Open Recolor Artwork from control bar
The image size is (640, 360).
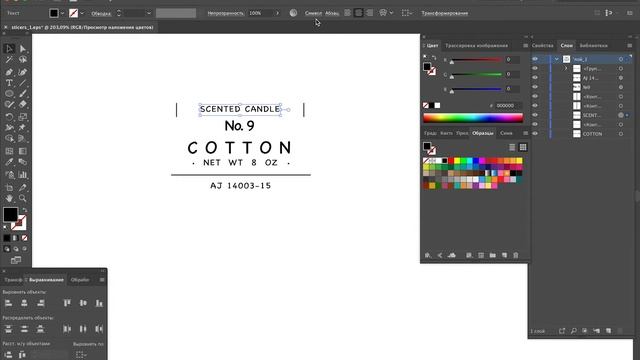coord(293,13)
